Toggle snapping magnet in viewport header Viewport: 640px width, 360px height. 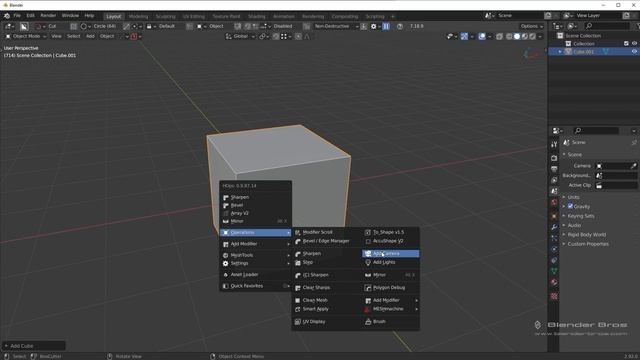[276, 36]
